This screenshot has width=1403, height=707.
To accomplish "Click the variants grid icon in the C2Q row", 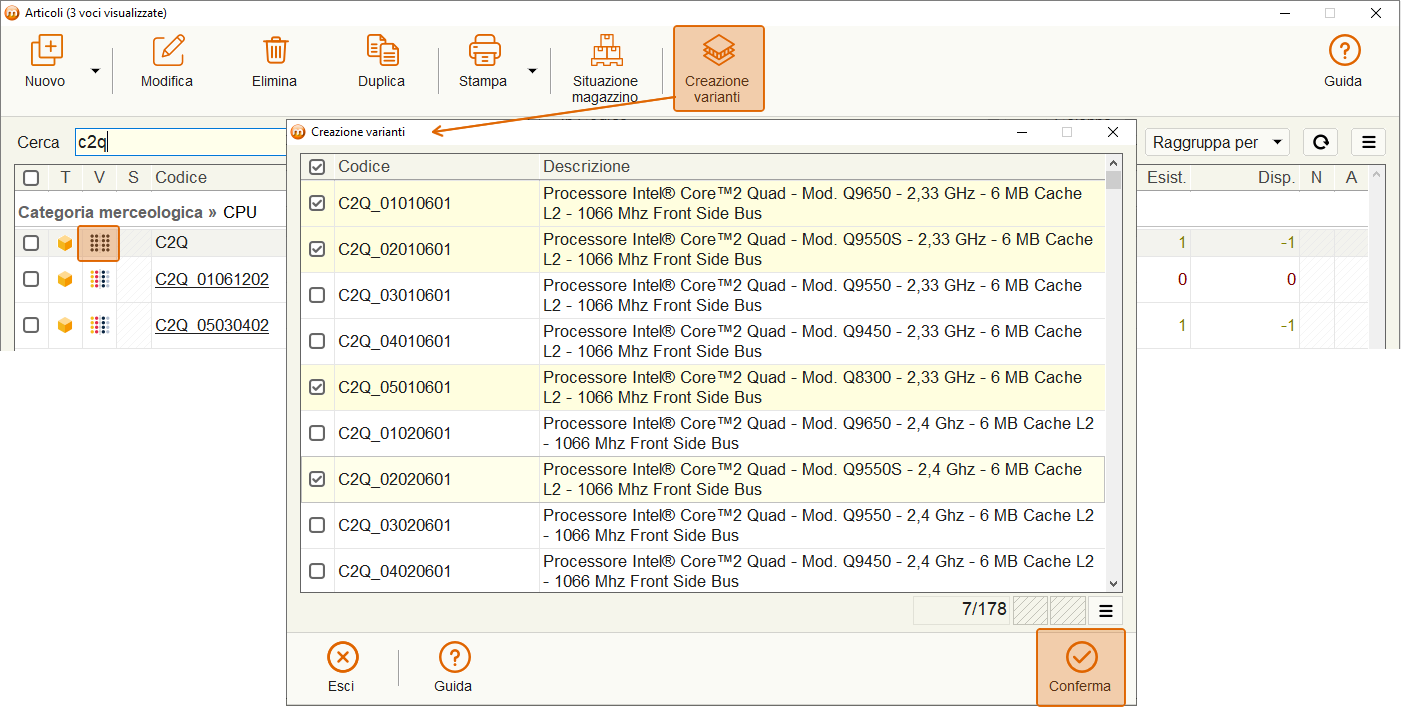I will pyautogui.click(x=99, y=243).
